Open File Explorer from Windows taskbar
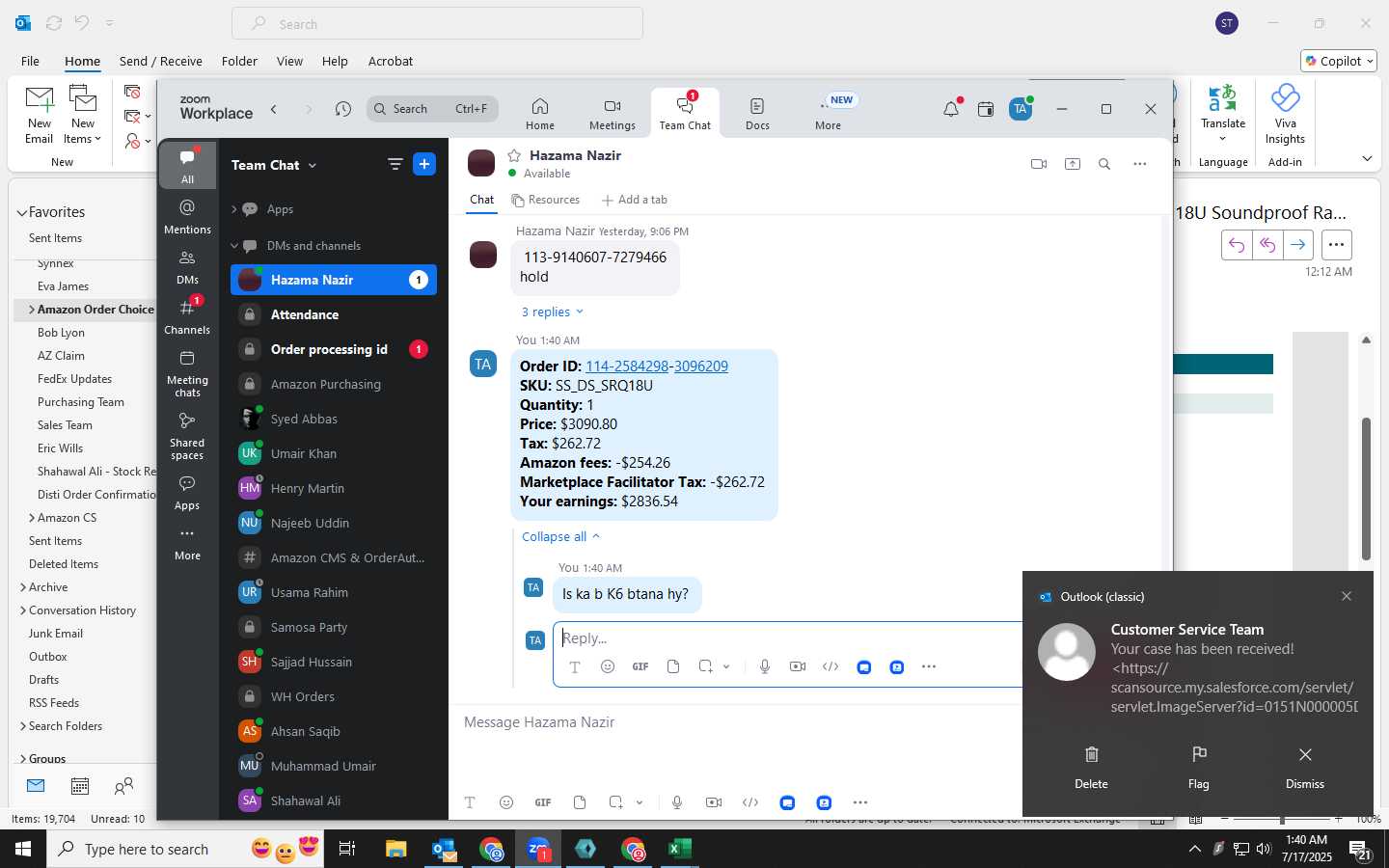 pos(396,849)
